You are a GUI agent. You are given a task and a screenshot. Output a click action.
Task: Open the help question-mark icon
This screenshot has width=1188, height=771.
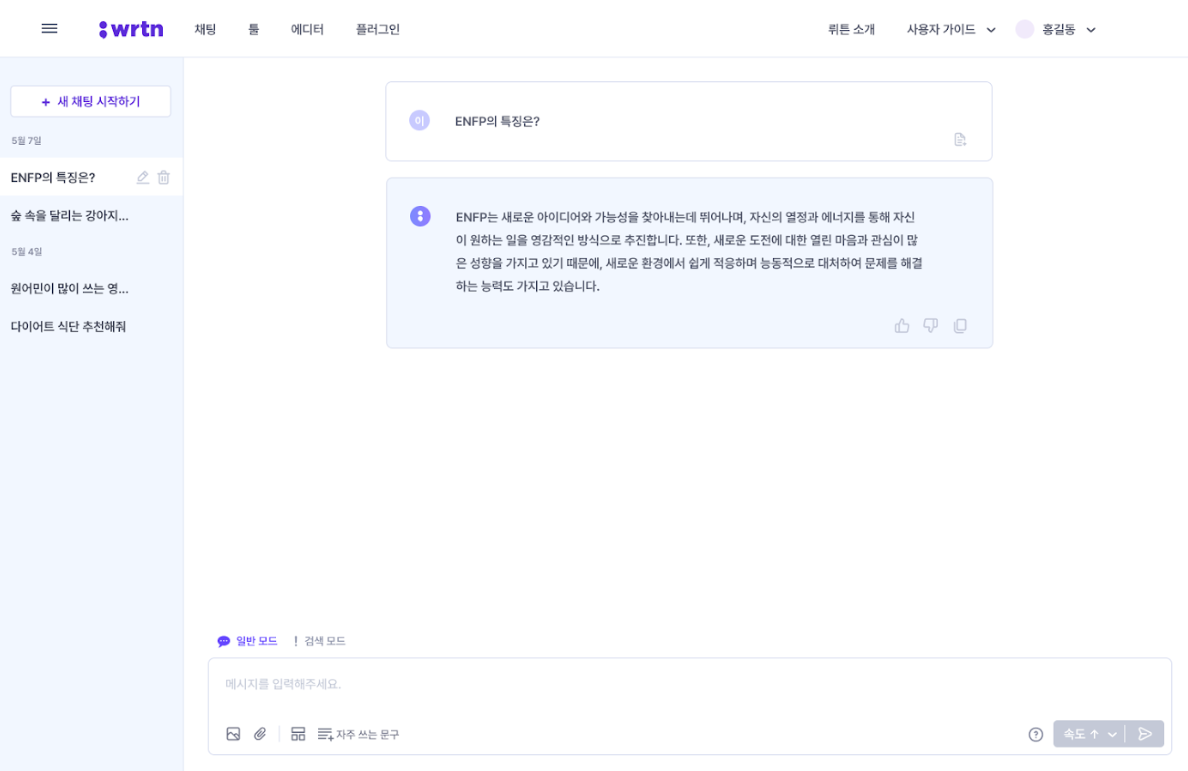tap(1036, 734)
